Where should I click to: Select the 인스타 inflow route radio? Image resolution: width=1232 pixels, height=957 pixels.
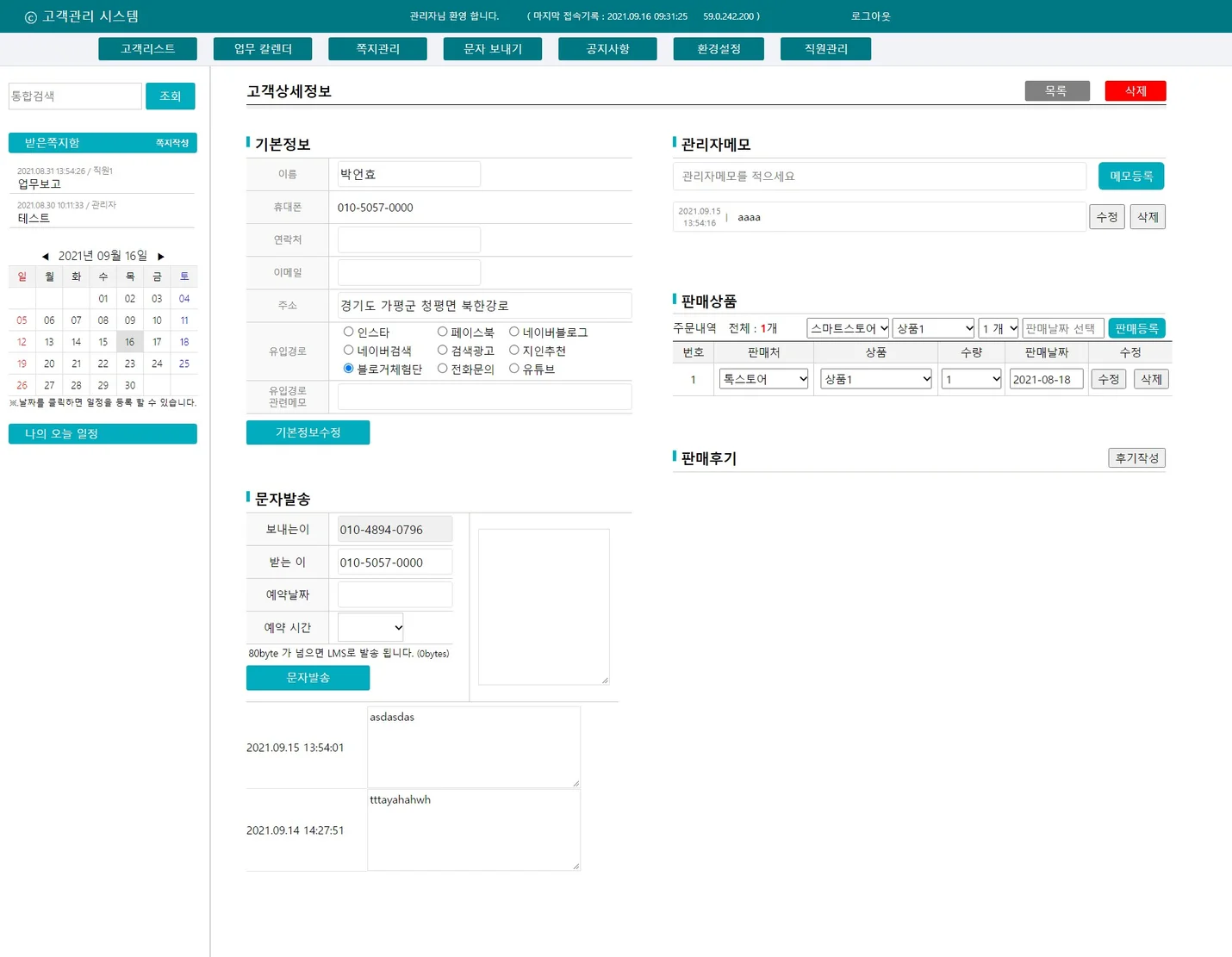click(x=348, y=332)
